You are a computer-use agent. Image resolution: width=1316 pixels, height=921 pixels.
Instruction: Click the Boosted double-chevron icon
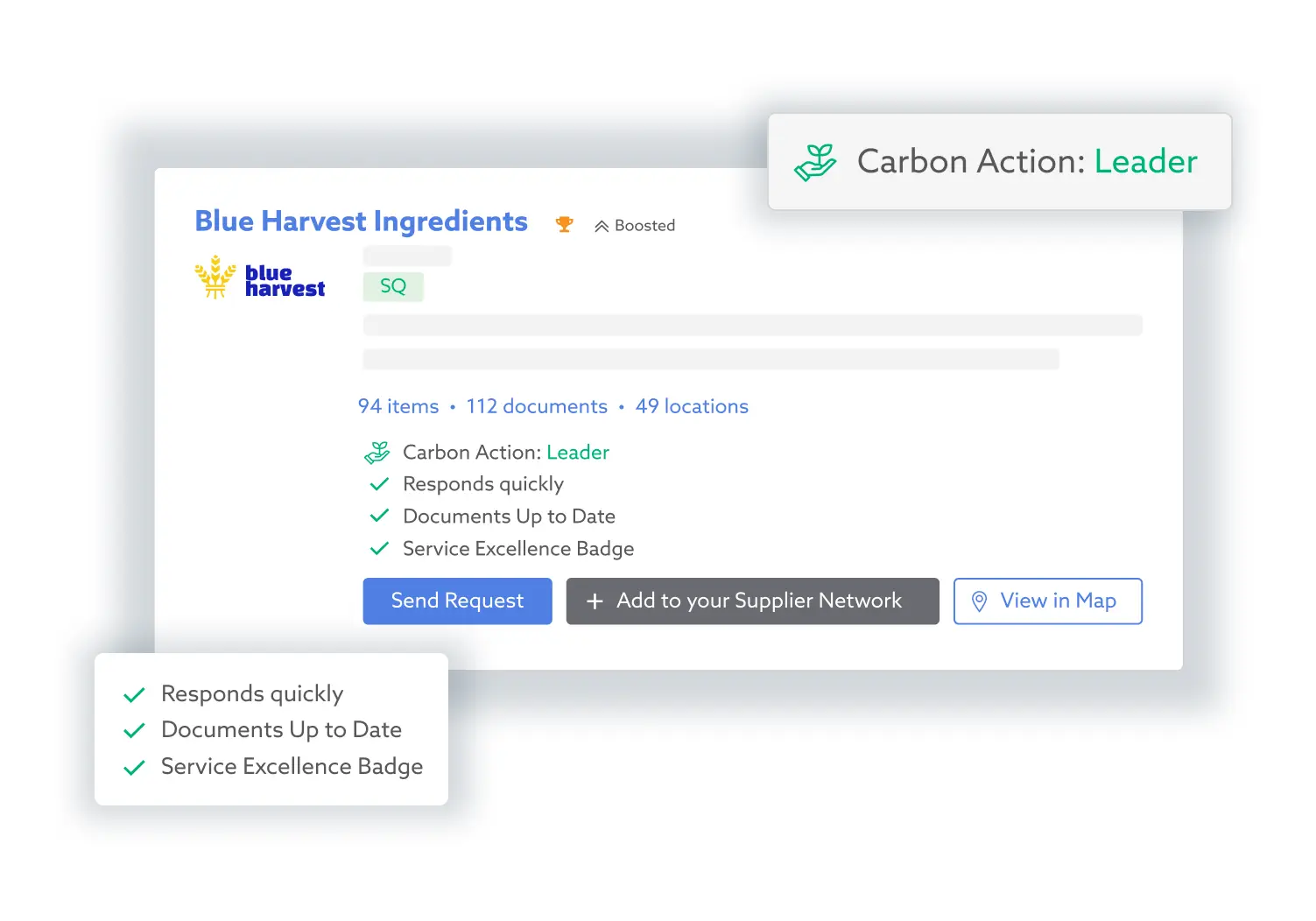point(602,227)
